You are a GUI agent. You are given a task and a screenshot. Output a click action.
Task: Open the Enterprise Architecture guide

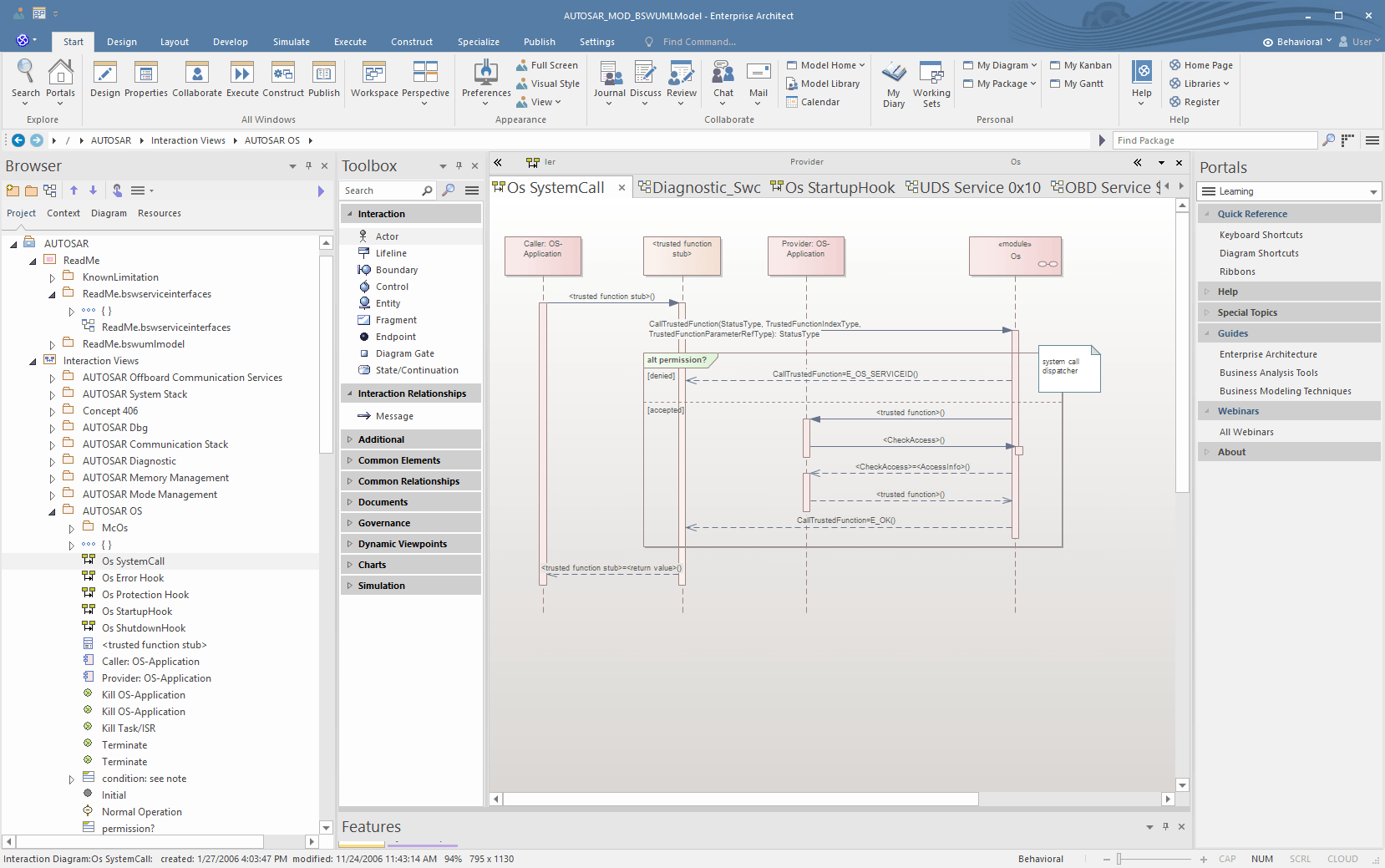coord(1268,354)
